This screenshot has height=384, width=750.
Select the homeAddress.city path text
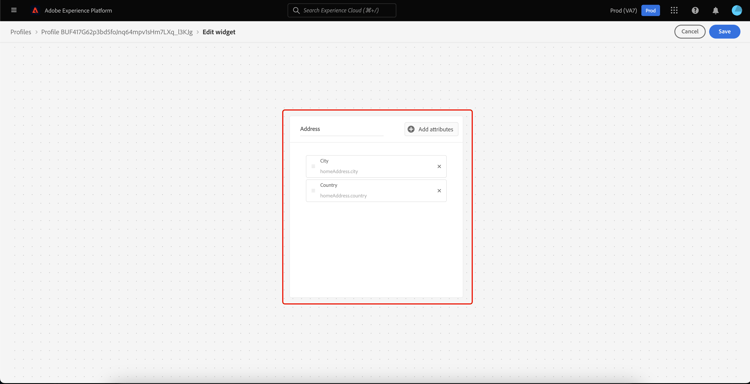coord(339,171)
